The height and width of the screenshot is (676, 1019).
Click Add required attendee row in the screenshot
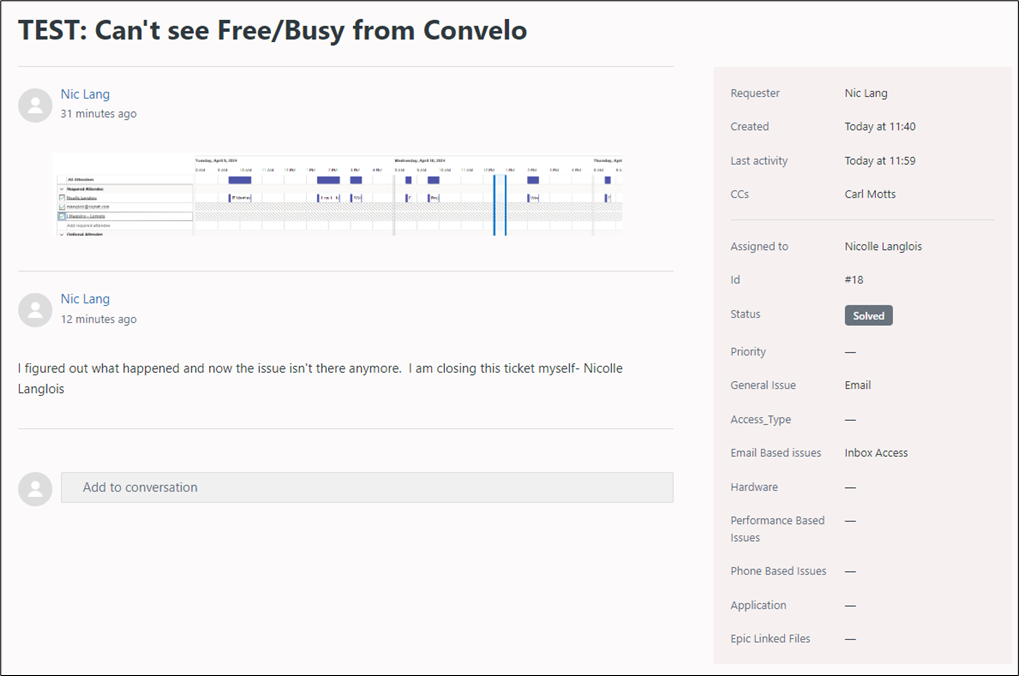[88, 226]
